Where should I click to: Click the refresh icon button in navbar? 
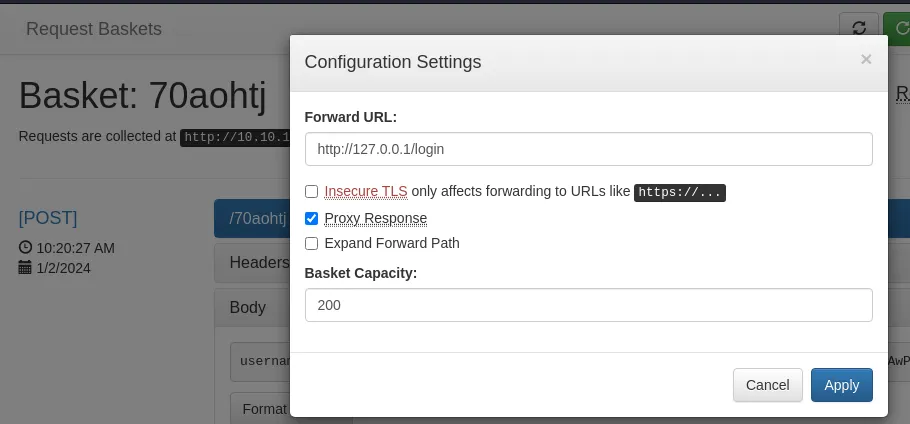858,28
